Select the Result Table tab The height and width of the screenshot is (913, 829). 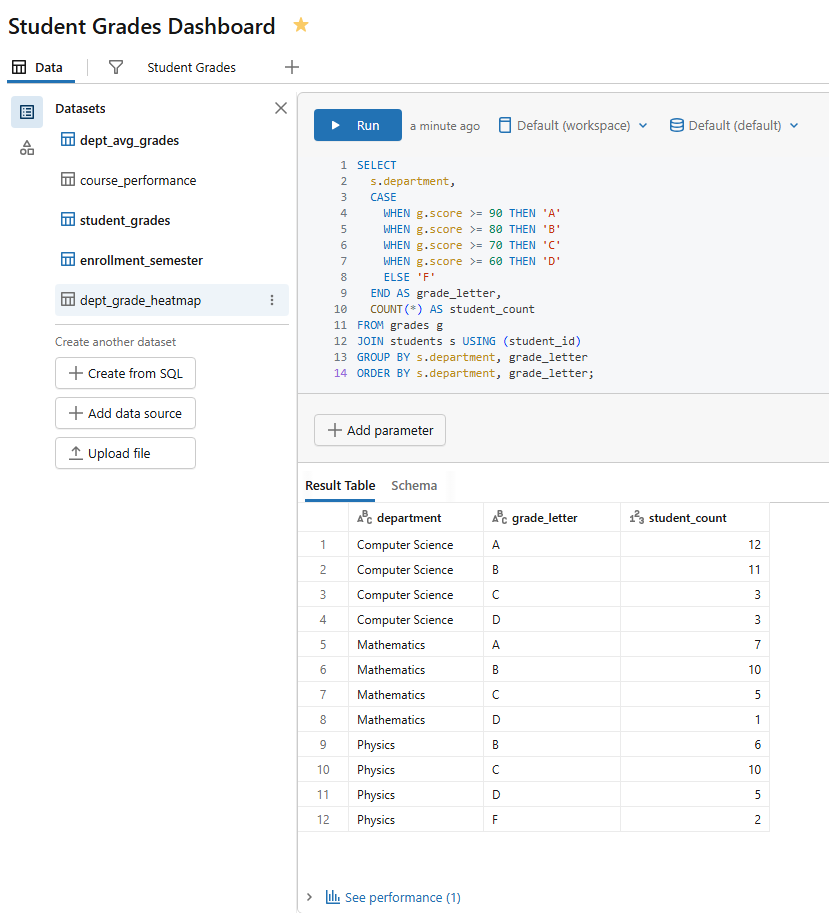[x=340, y=486]
